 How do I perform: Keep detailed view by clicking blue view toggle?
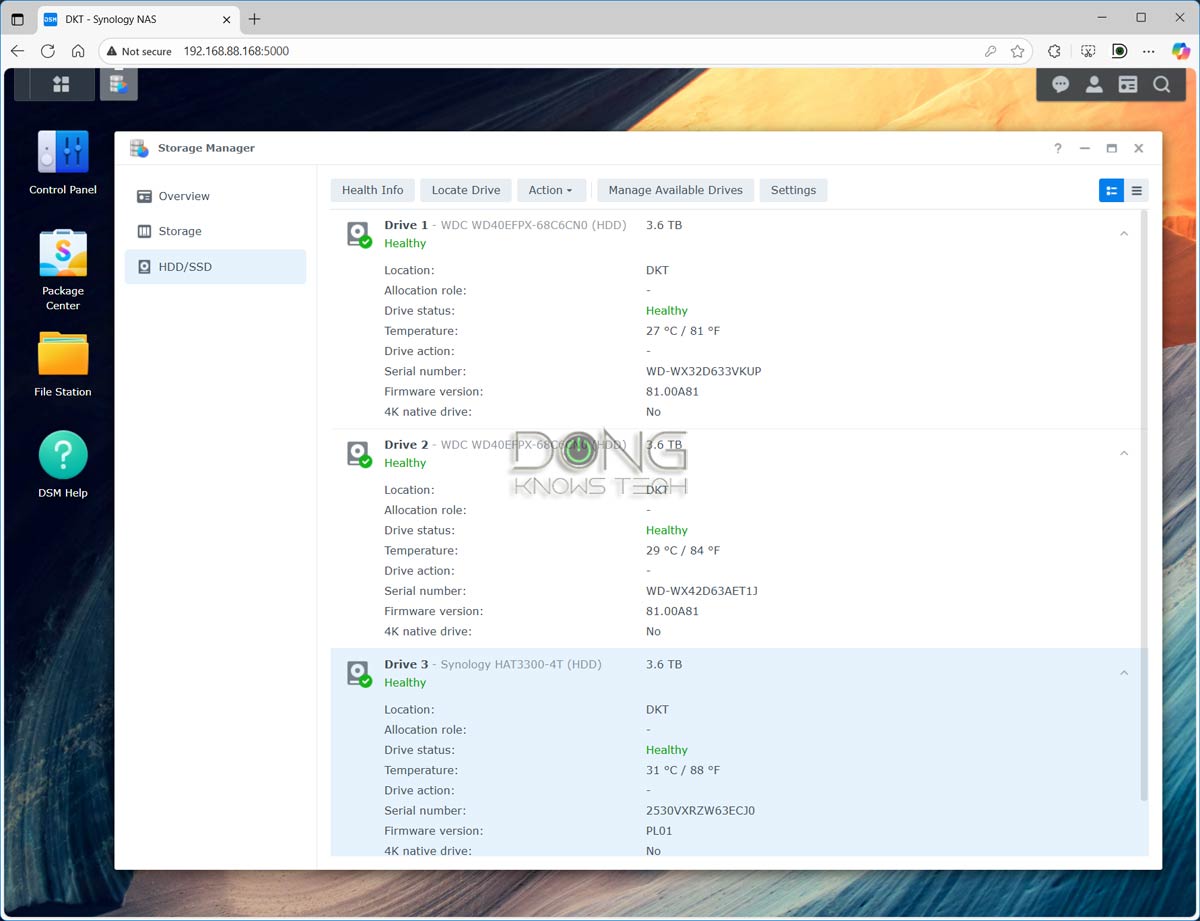click(x=1112, y=190)
